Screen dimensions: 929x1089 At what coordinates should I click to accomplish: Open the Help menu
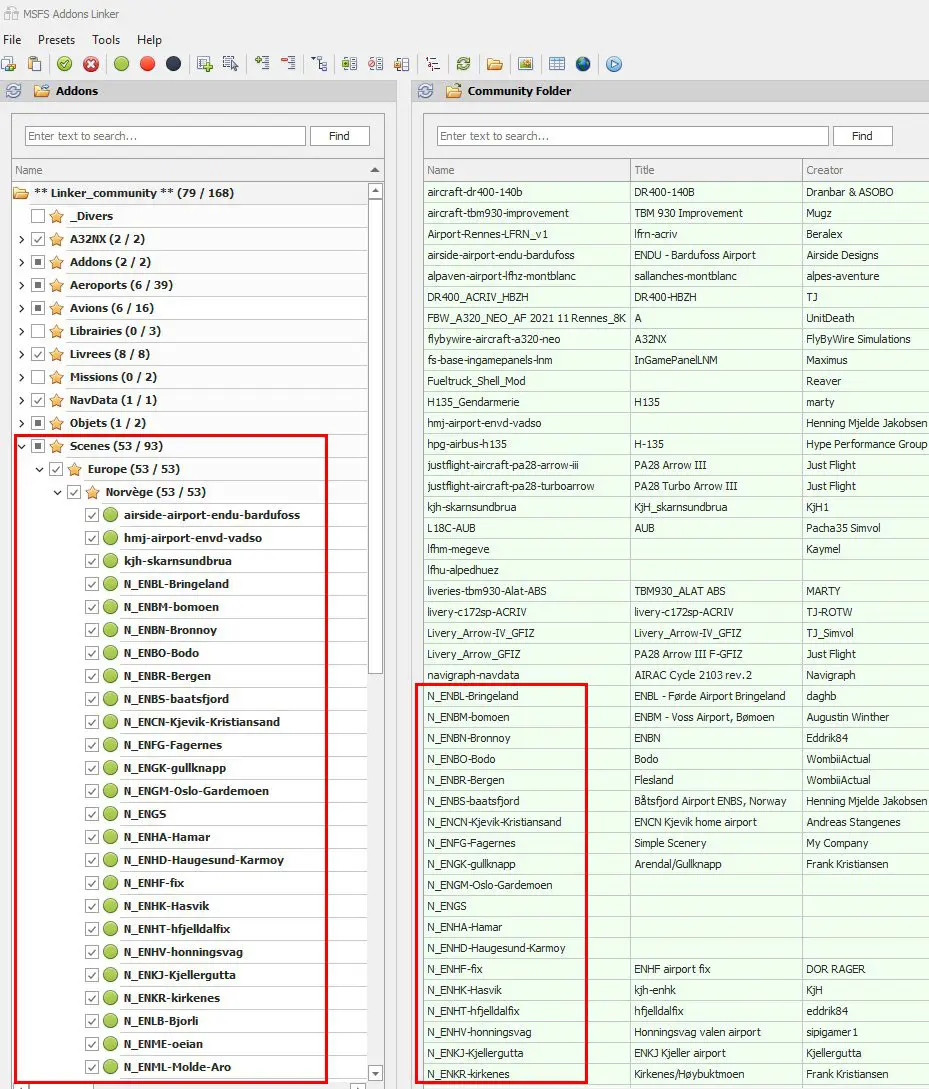point(149,40)
